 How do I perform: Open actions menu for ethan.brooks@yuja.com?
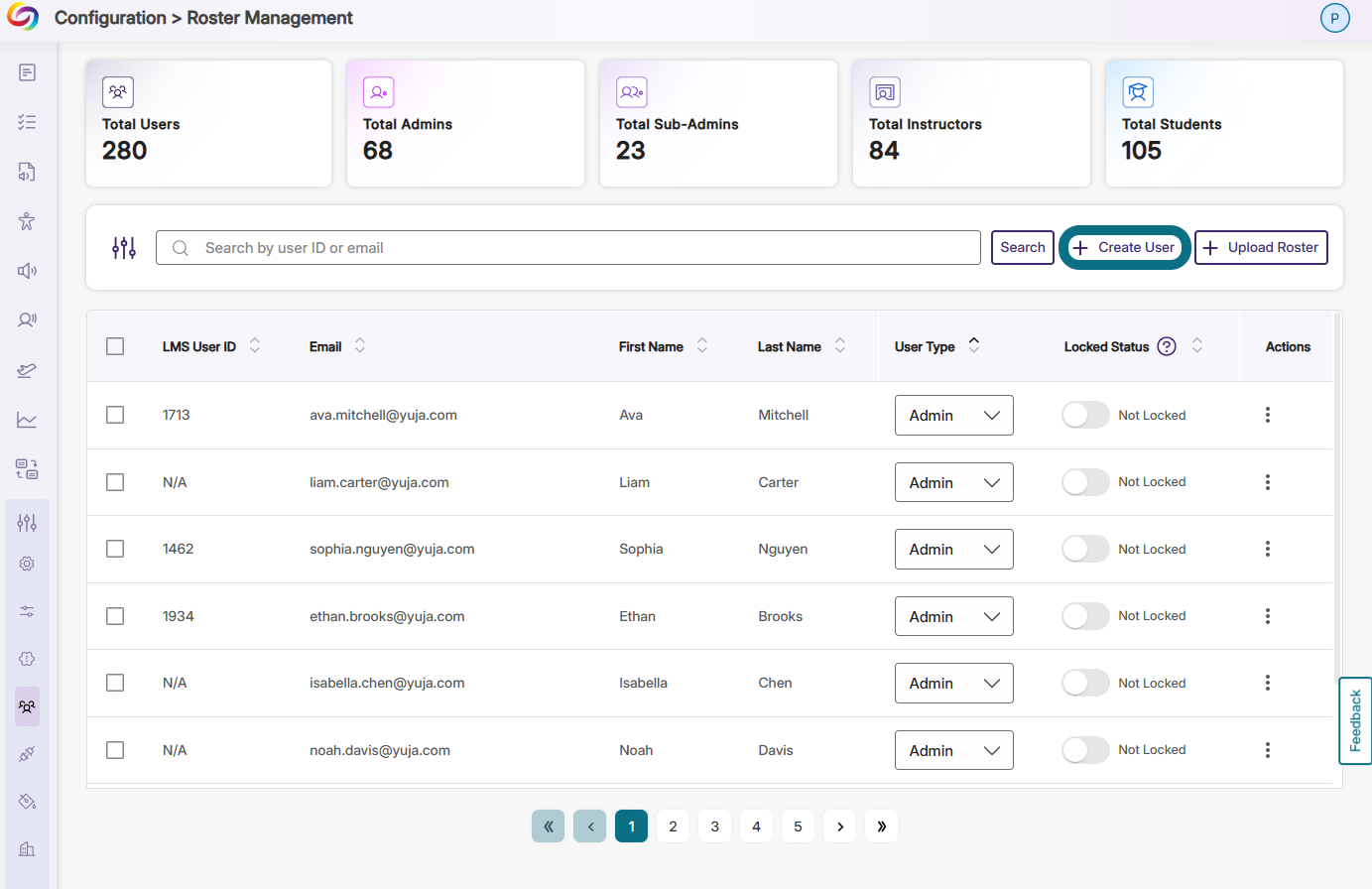point(1268,616)
